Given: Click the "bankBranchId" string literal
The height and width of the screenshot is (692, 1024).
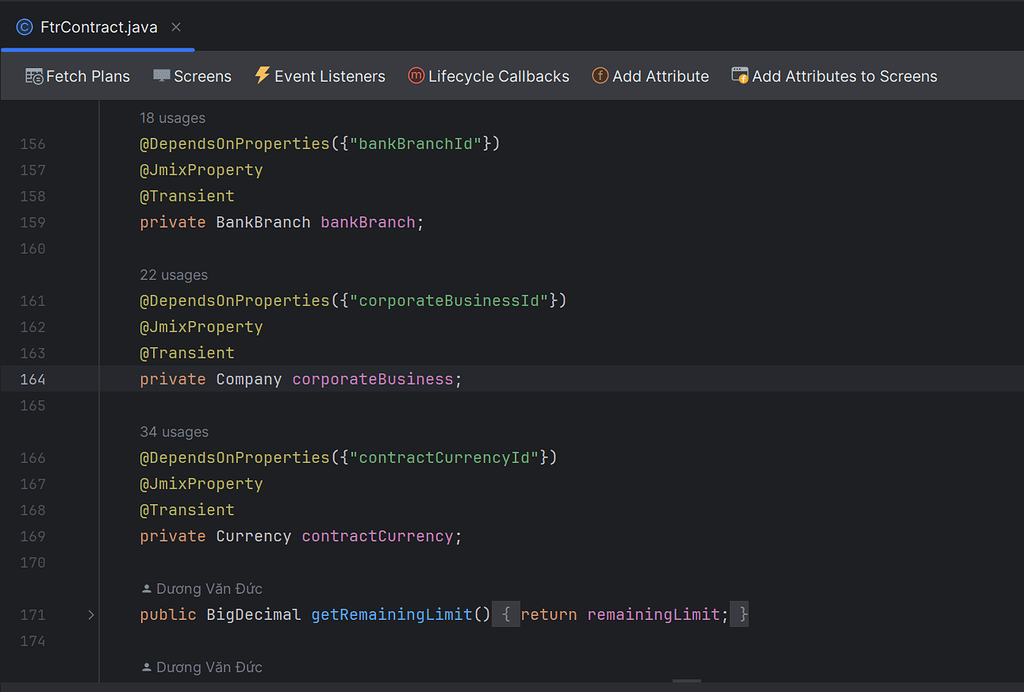Looking at the screenshot, I should click(x=415, y=144).
